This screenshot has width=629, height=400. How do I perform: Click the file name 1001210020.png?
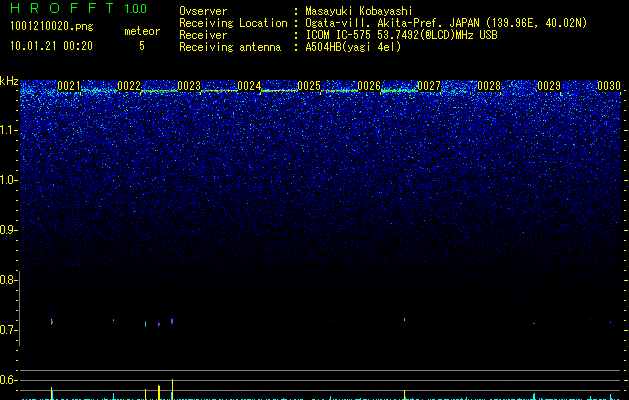click(52, 26)
